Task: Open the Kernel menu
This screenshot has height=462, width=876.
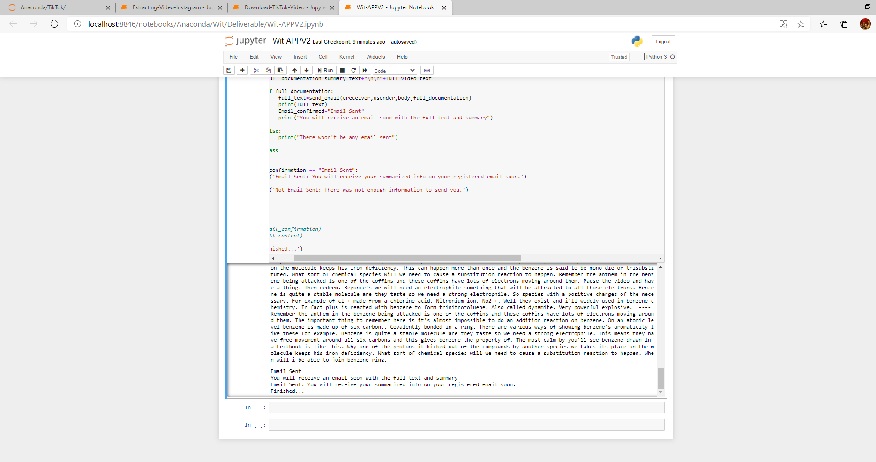Action: [347, 57]
